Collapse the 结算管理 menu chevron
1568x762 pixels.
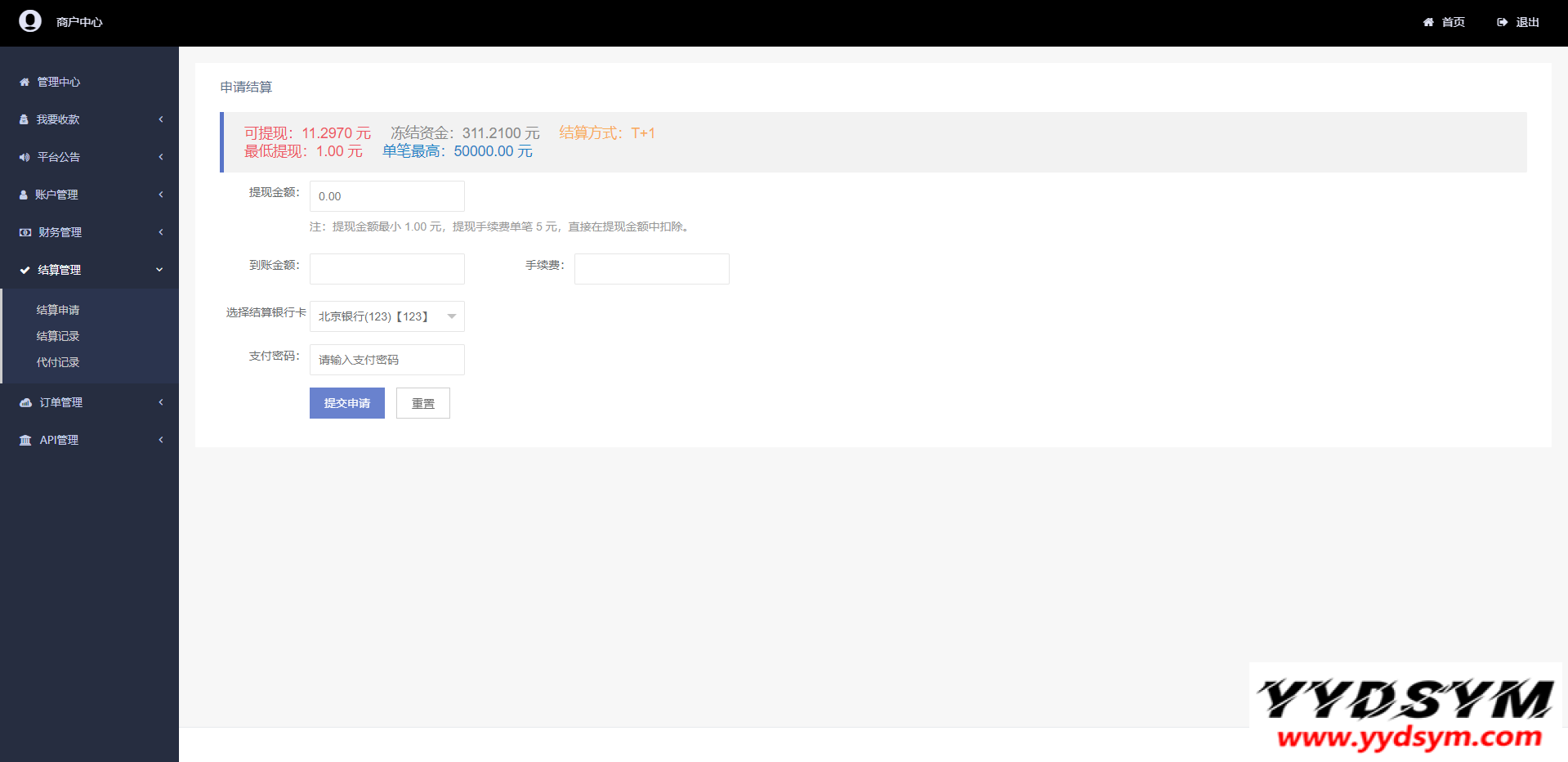[x=159, y=270]
